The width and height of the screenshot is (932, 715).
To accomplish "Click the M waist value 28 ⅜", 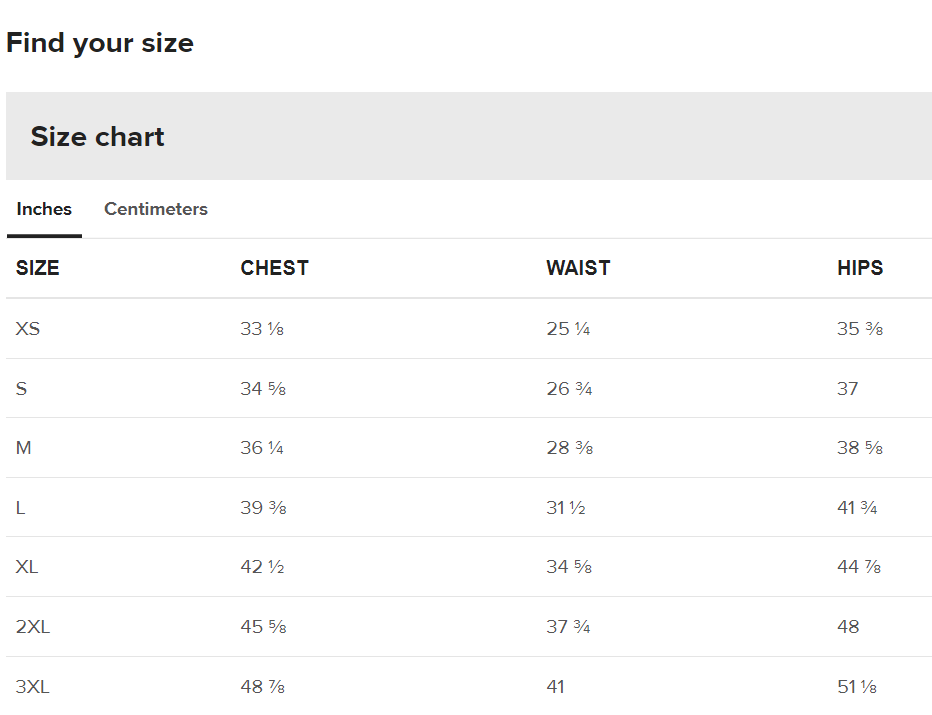I will click(570, 448).
